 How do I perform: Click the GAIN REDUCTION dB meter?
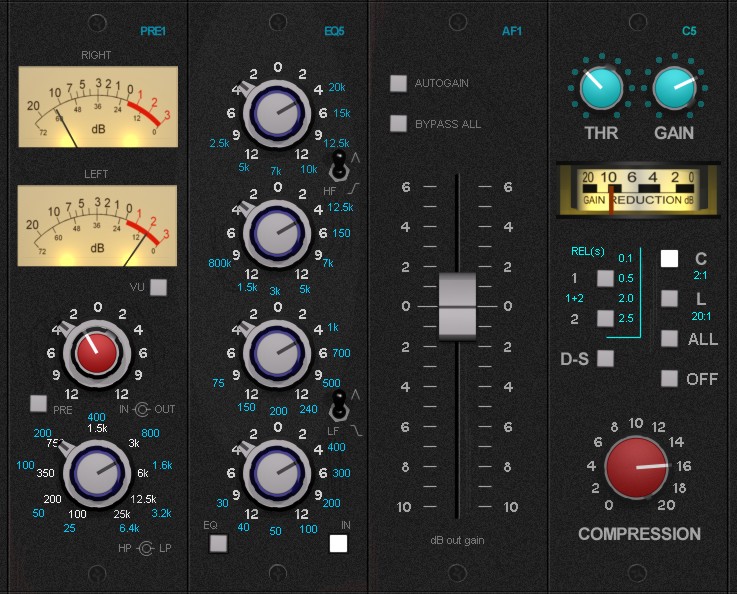(x=638, y=190)
